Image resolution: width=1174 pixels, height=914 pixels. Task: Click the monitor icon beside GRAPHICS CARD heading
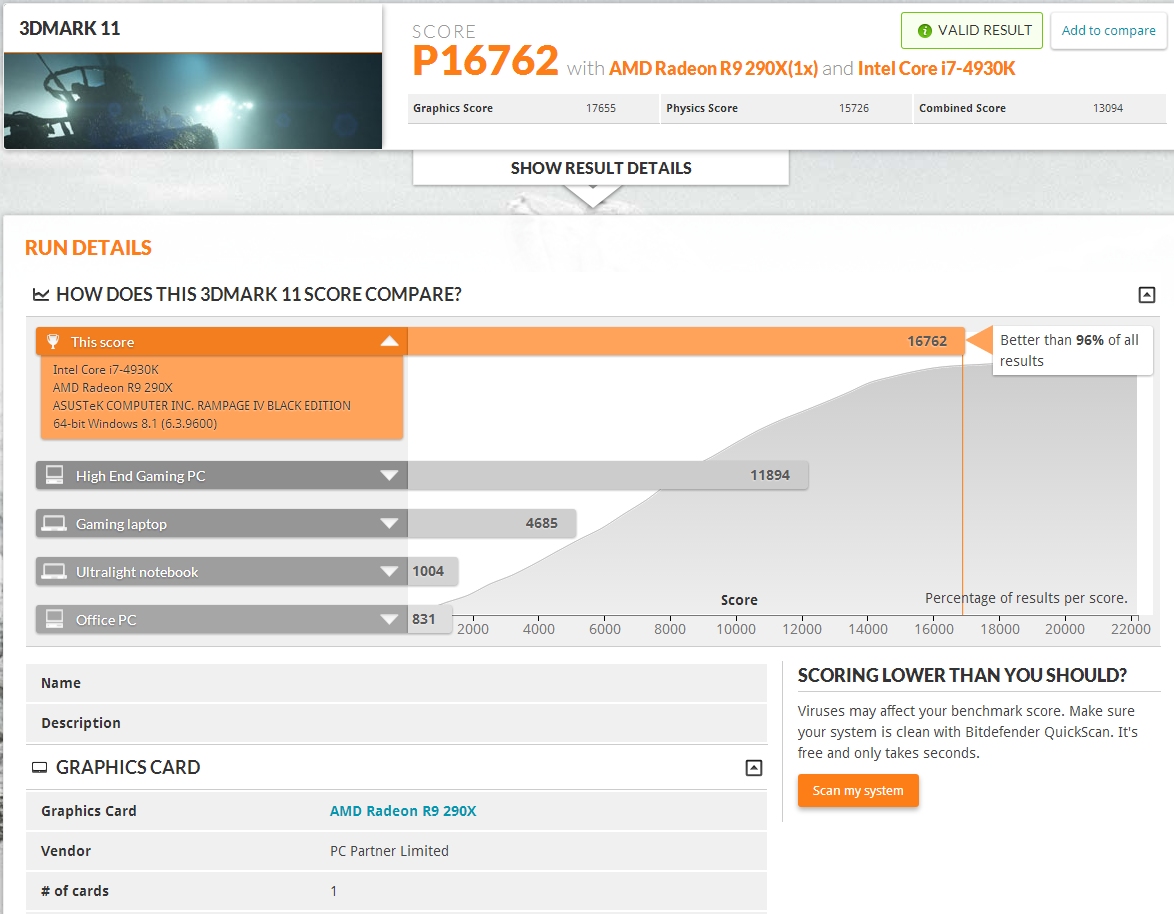tap(40, 767)
